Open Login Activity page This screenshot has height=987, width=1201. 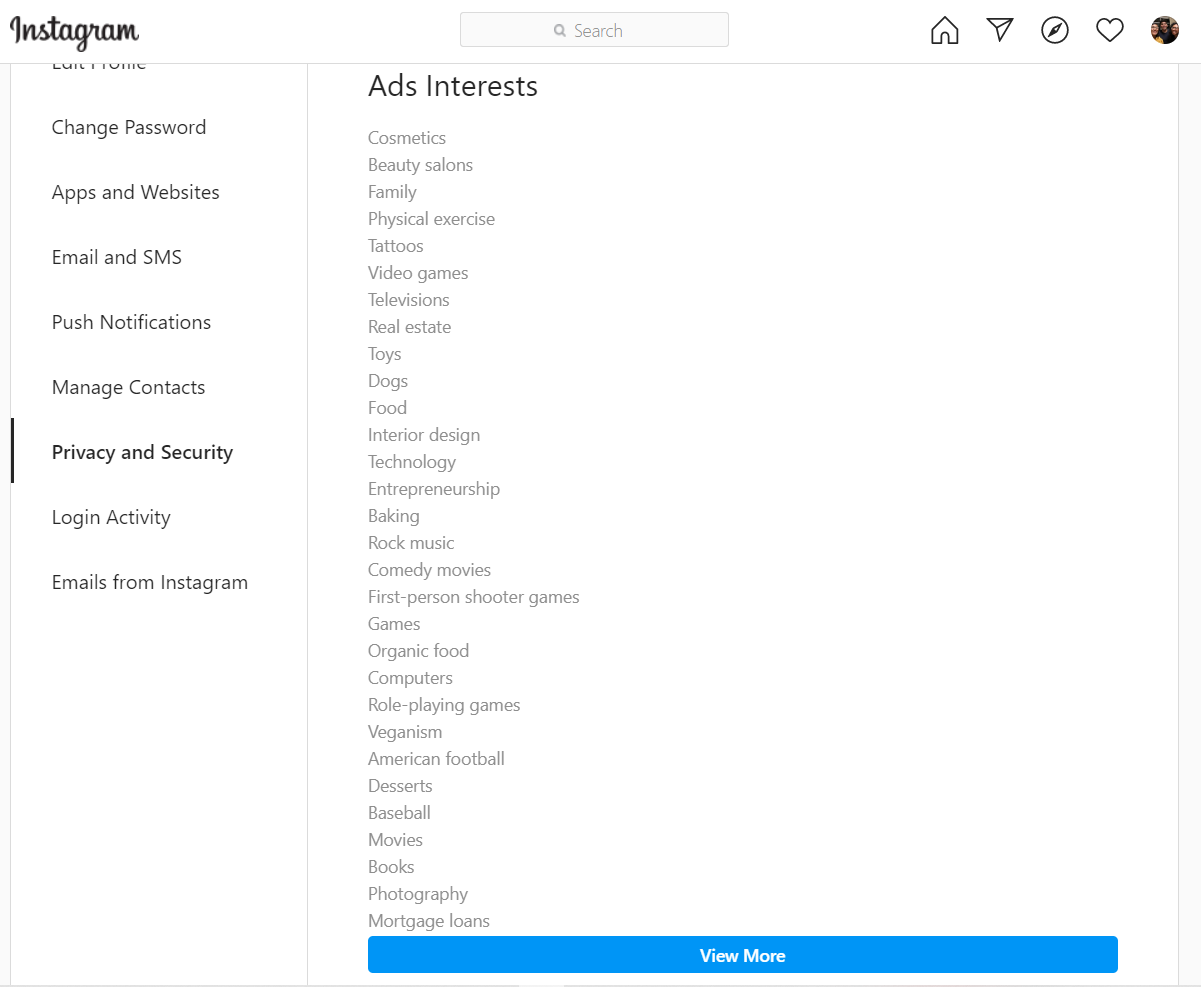click(111, 517)
